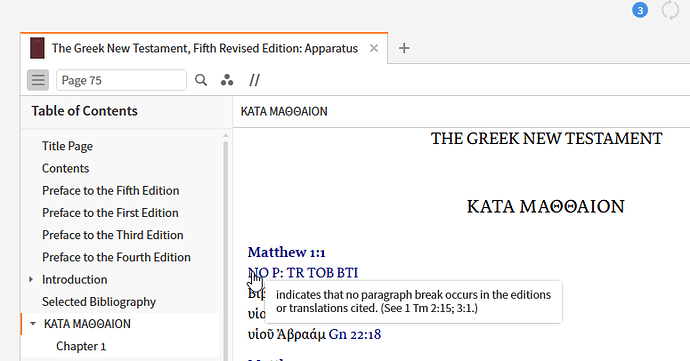Open Title Page in the contents list
Viewport: 690px width, 361px height.
pyautogui.click(x=67, y=146)
